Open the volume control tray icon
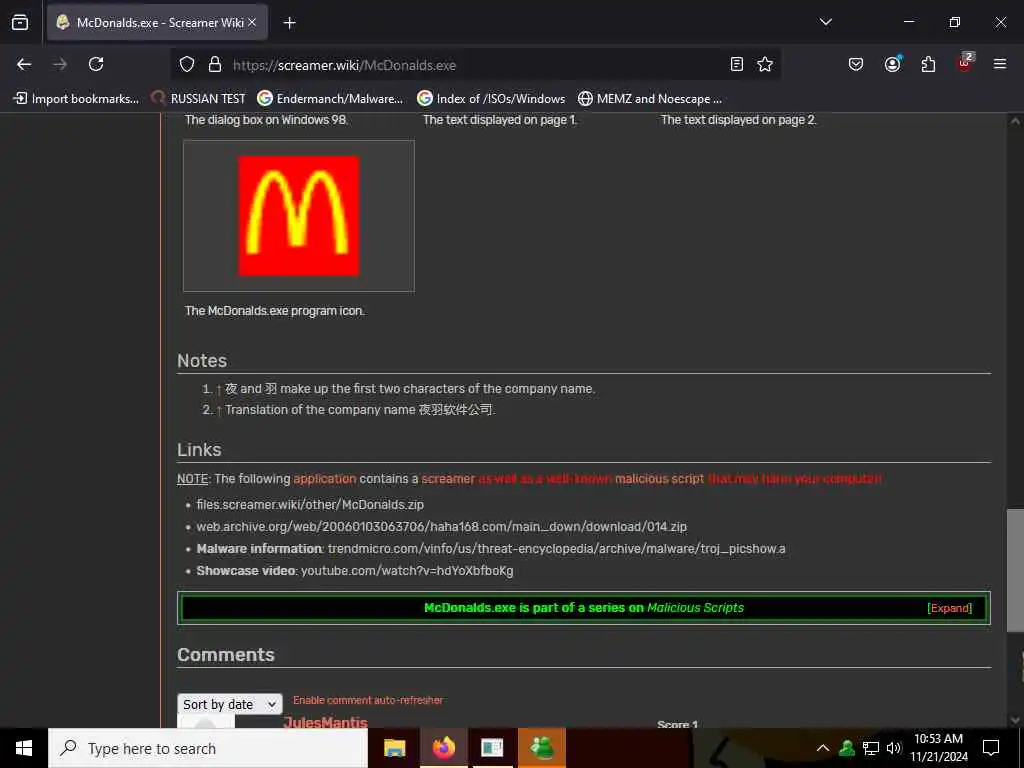The image size is (1024, 768). pos(893,748)
